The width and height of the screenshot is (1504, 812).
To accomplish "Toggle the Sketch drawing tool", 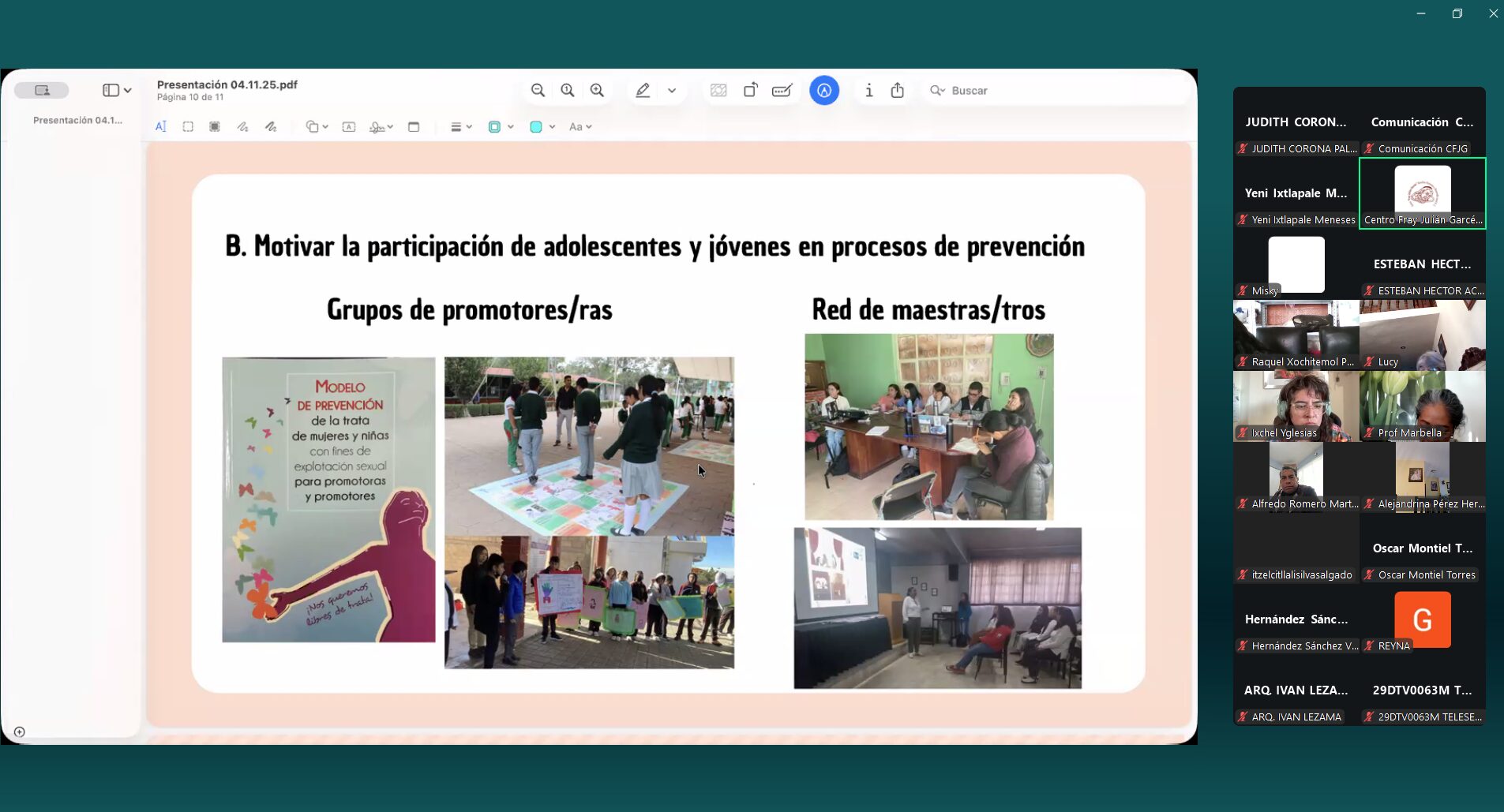I will 242,127.
